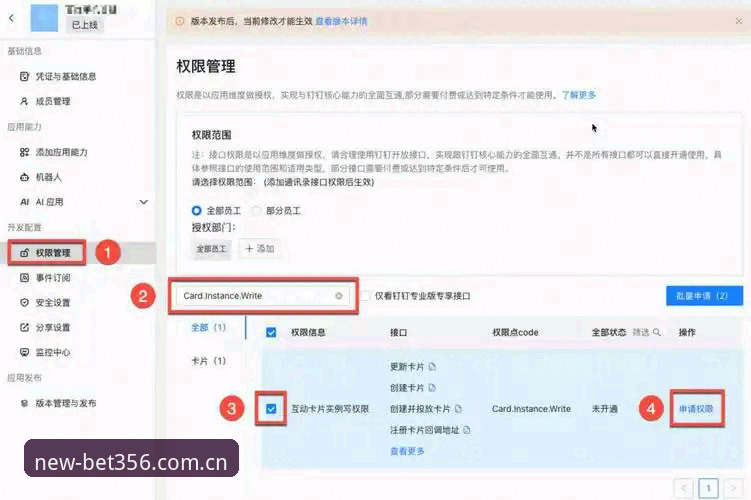Select the 全部员工 radio button
Viewport: 751px width, 500px height.
[196, 210]
